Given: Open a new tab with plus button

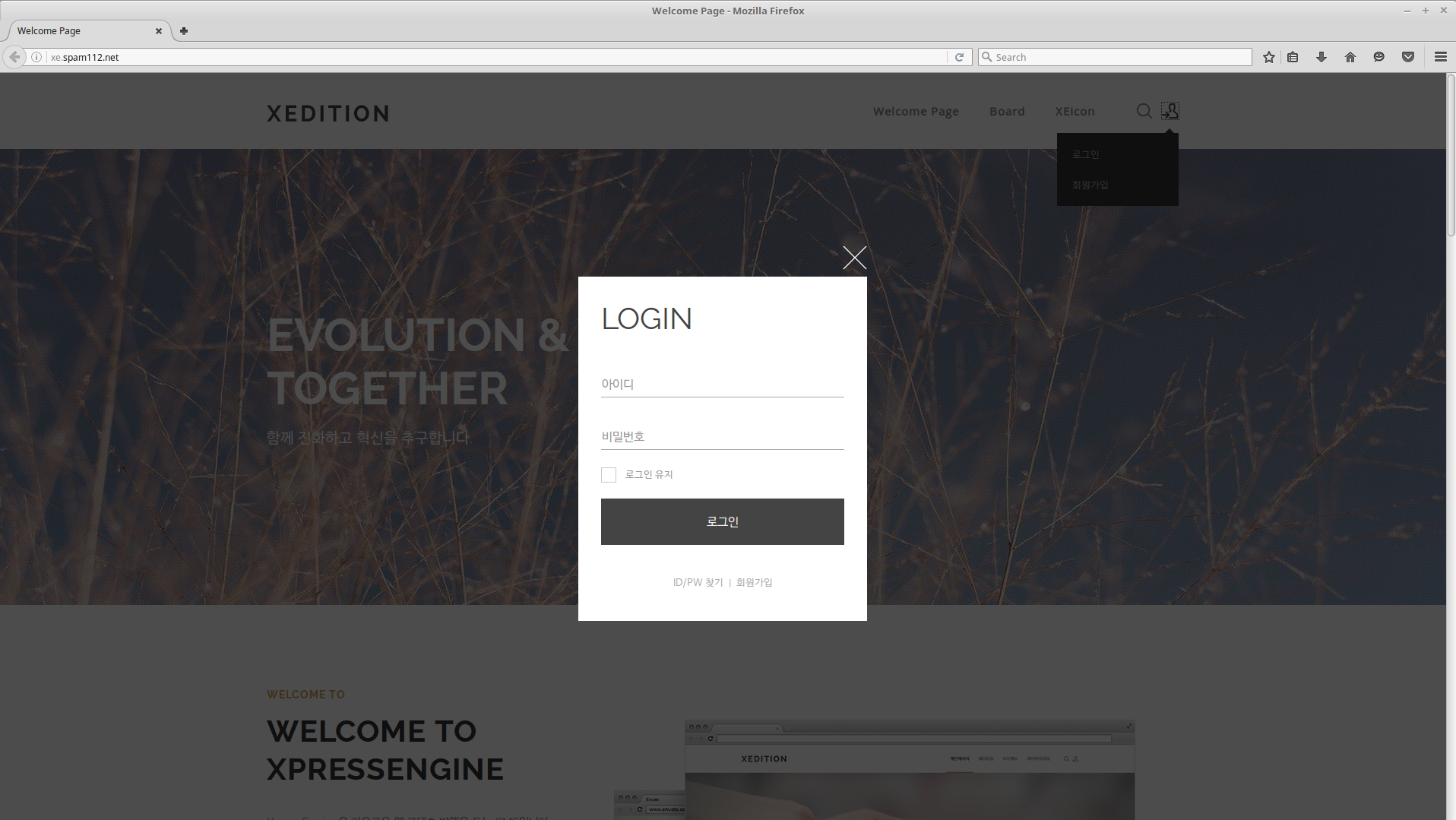Looking at the screenshot, I should coord(183,31).
